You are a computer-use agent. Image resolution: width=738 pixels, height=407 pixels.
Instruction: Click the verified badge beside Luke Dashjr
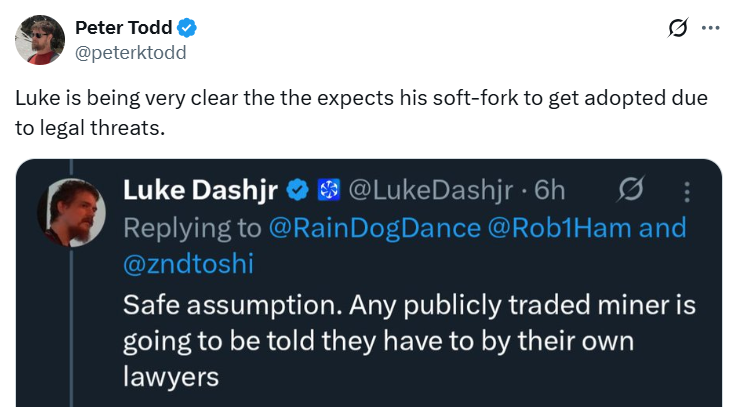coord(298,189)
